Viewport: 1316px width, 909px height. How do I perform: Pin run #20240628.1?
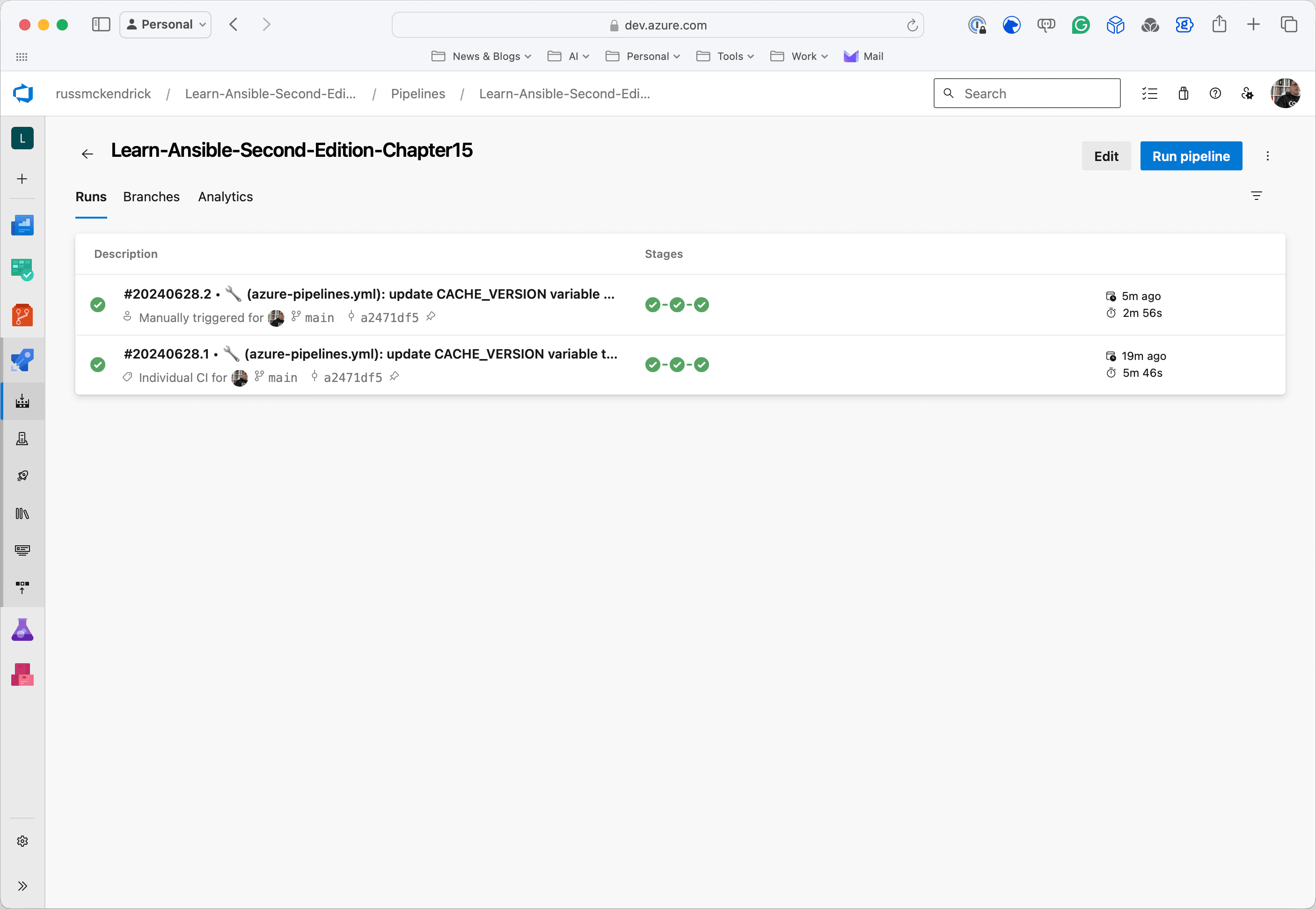coord(394,376)
